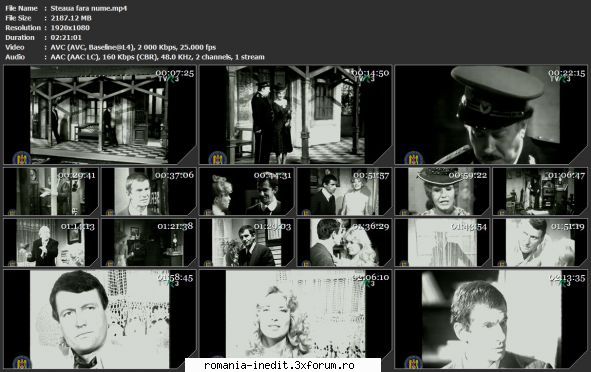Screen dimensions: 591x372
Task: Click the file size value 2187.12 MB
Action: [71, 18]
